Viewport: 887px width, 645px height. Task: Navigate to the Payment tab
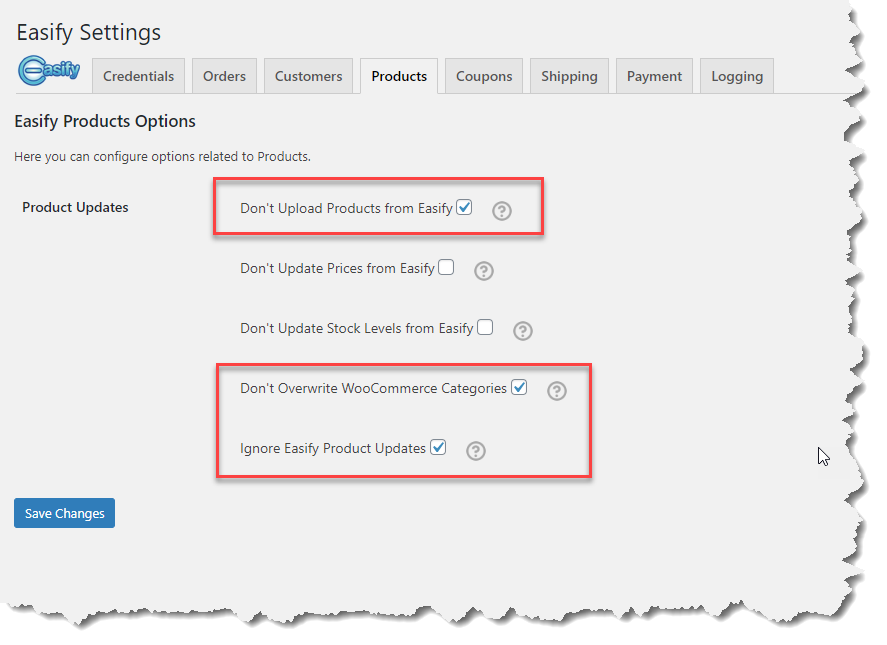654,76
